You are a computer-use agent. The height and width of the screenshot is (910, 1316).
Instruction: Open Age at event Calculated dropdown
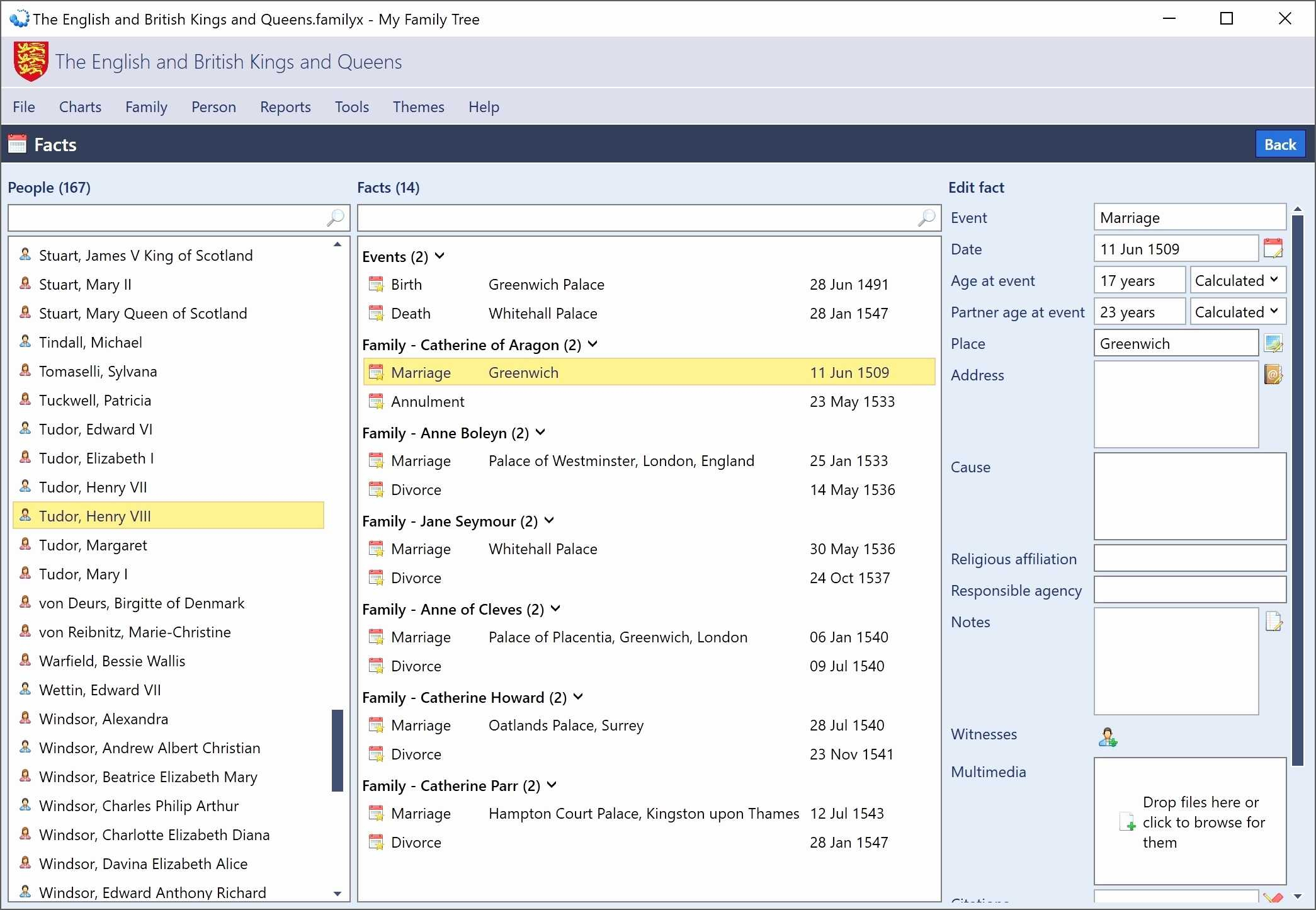[x=1237, y=280]
